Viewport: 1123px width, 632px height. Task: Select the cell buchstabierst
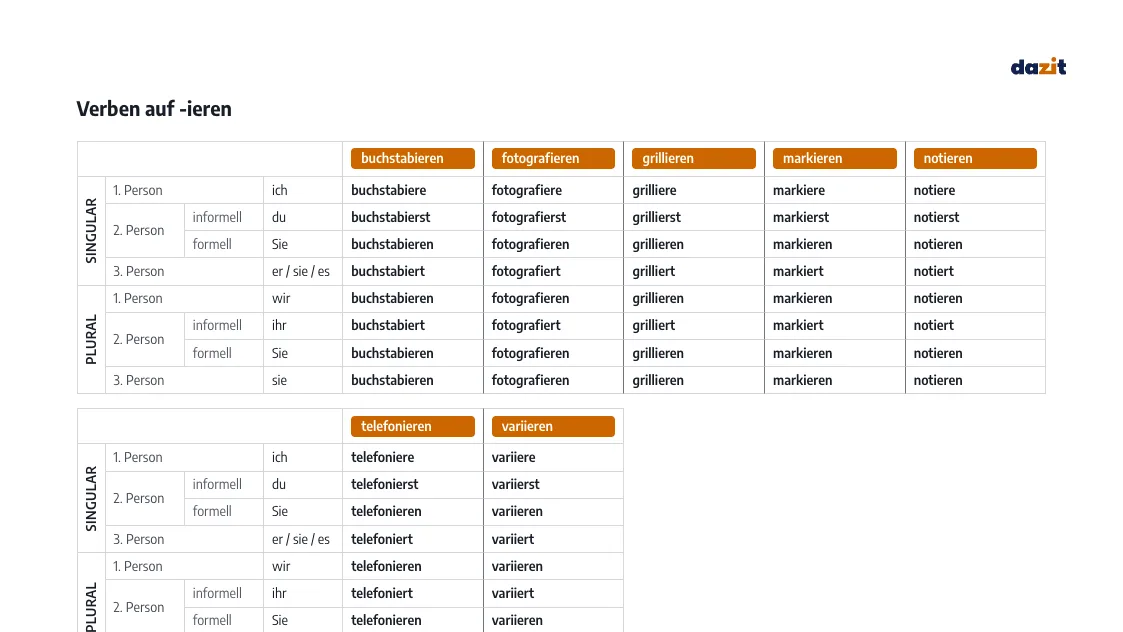[x=413, y=217]
